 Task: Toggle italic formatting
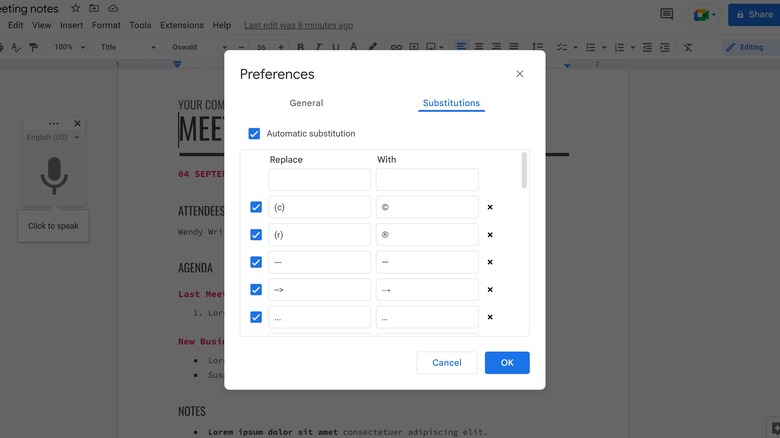click(318, 47)
